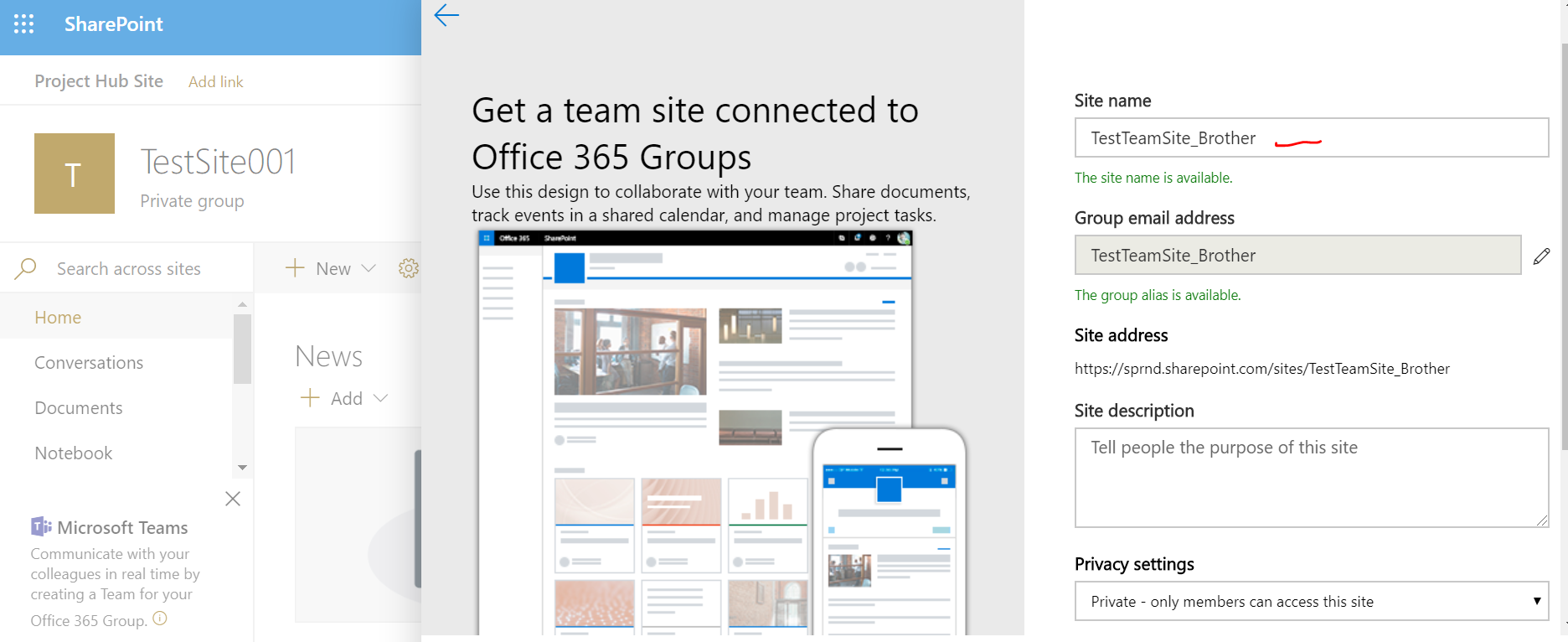Click the left navigation scrollbar thumb
This screenshot has height=642, width=1568.
coord(243,349)
